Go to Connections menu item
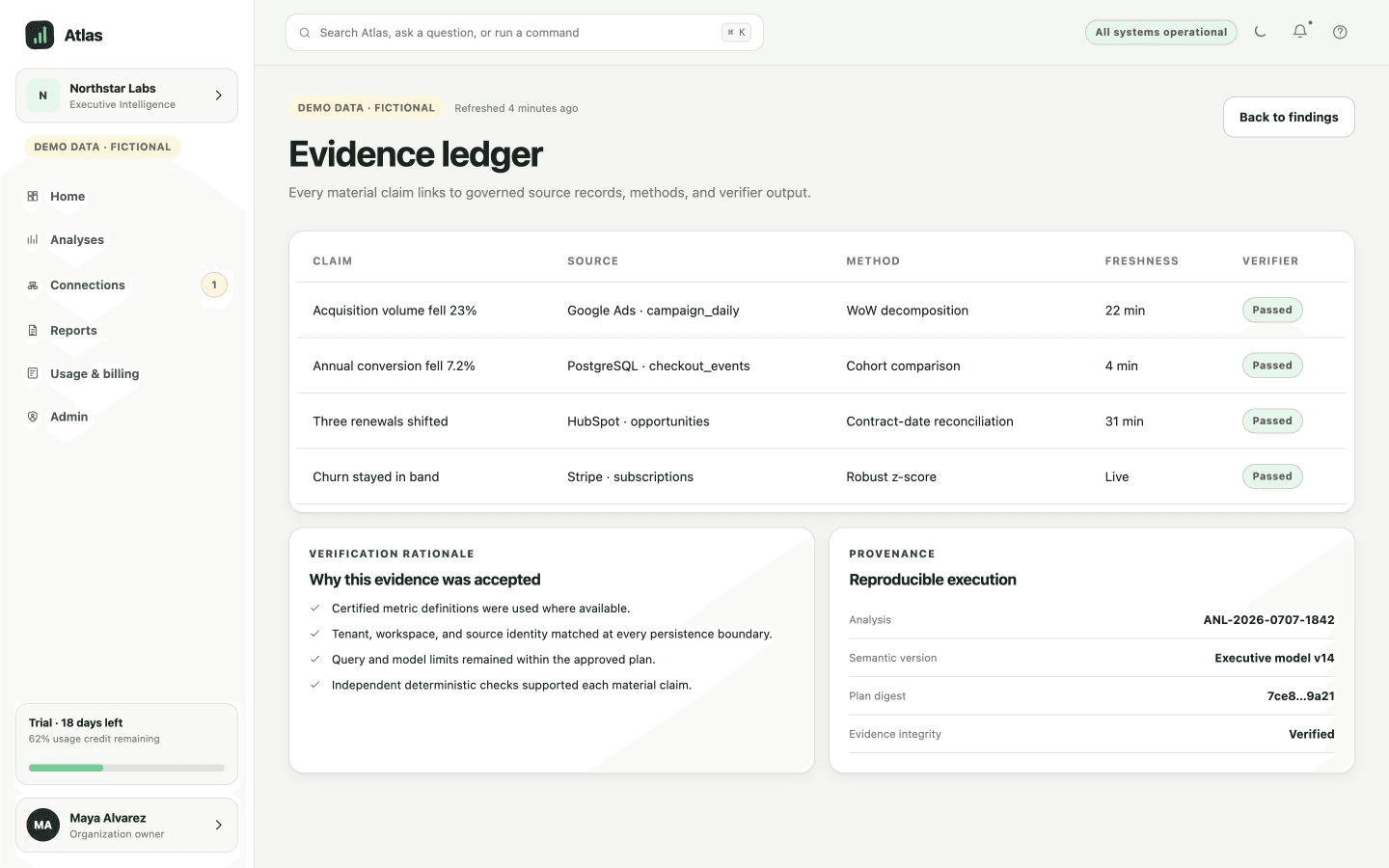This screenshot has width=1389, height=868. [x=126, y=285]
